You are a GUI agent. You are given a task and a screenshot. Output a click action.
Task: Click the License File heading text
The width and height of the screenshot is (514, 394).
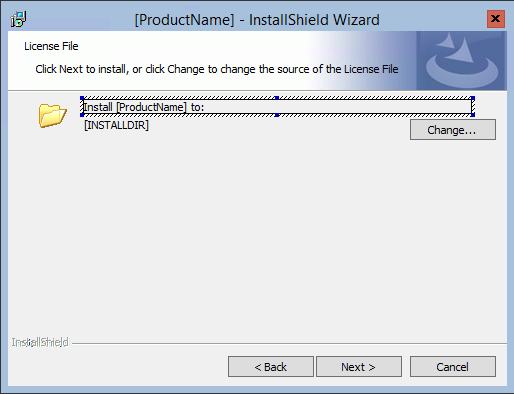click(51, 46)
